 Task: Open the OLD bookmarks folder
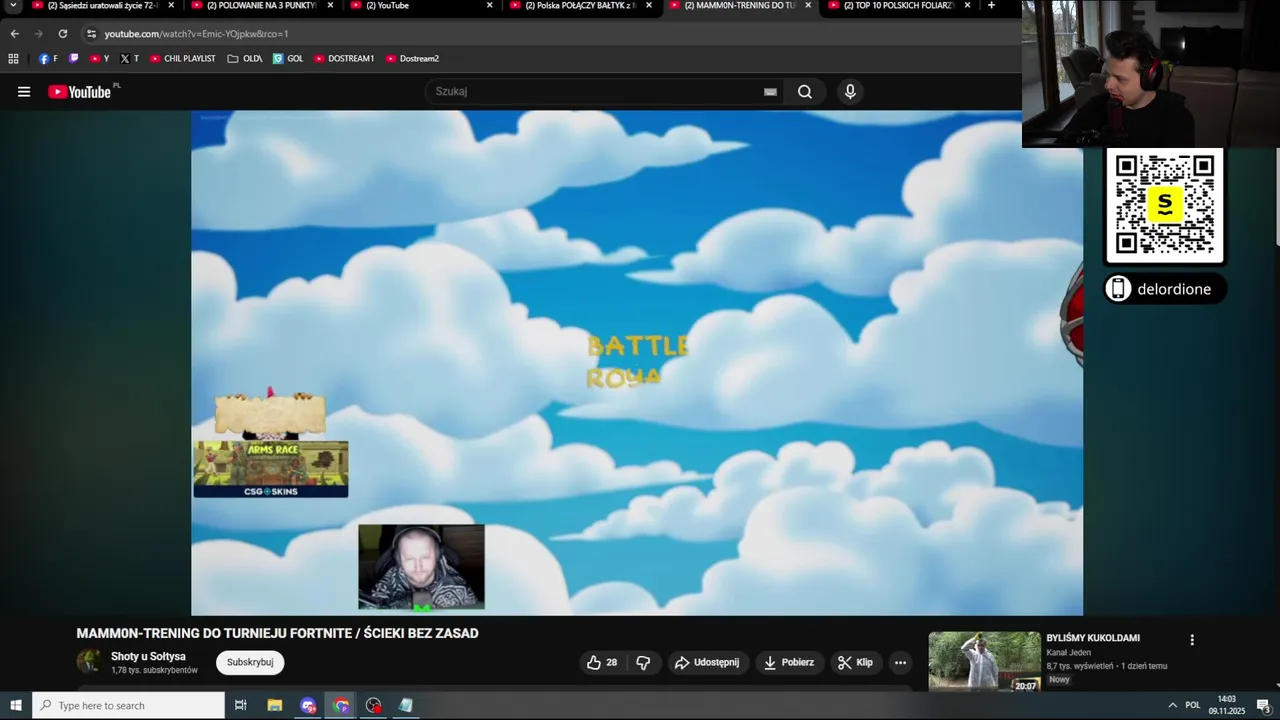245,59
